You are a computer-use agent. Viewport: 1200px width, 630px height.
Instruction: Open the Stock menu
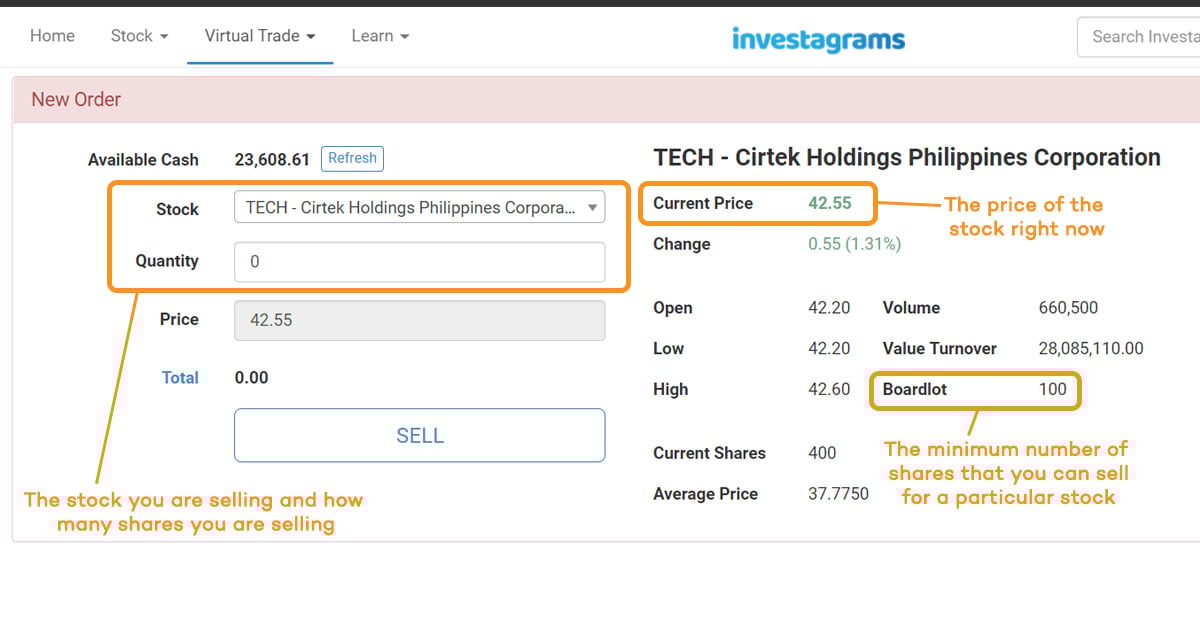click(139, 36)
